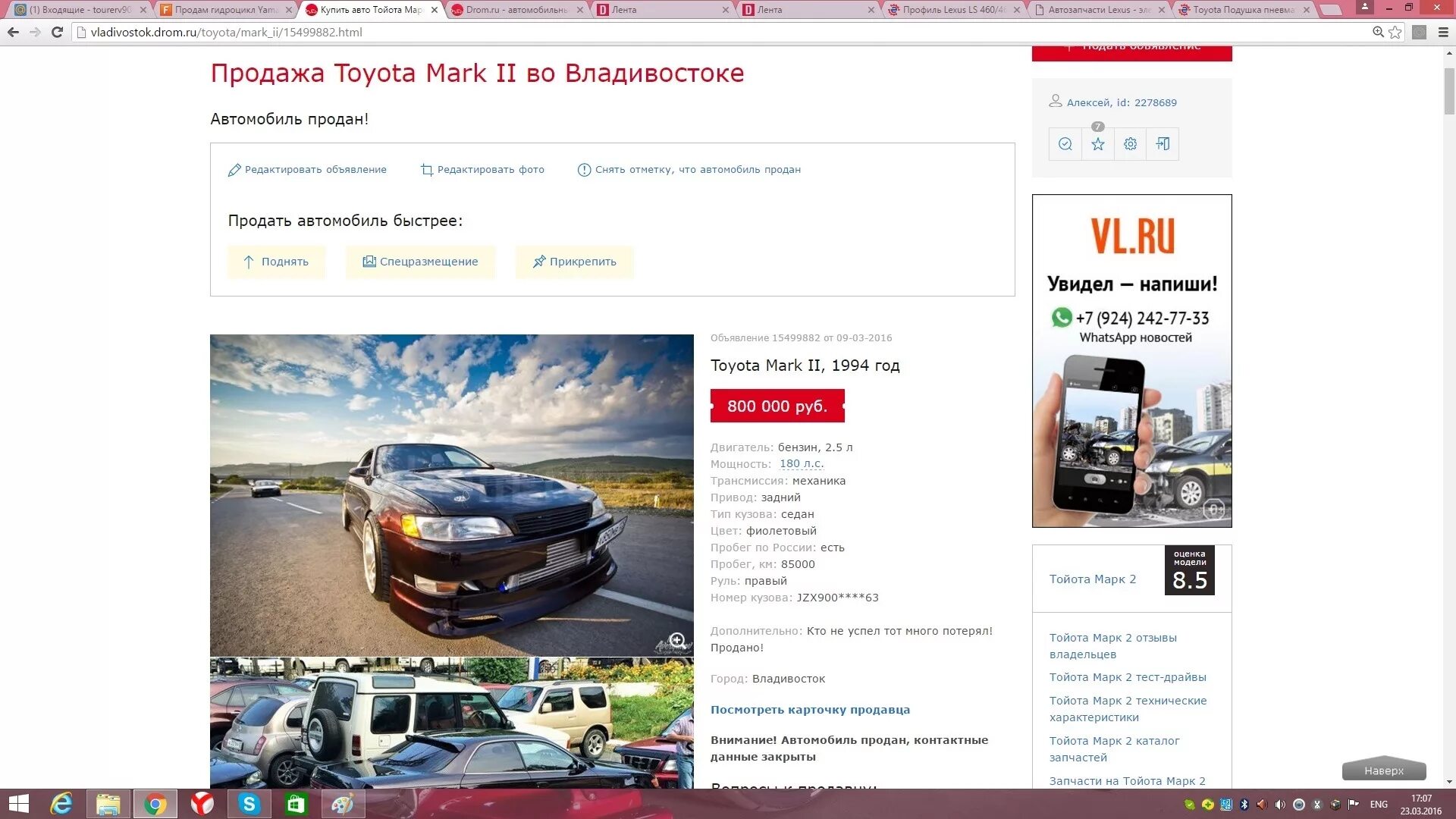This screenshot has width=1456, height=819.
Task: Open Тойота Марк 2 каталог запчастей
Action: pos(1114,749)
